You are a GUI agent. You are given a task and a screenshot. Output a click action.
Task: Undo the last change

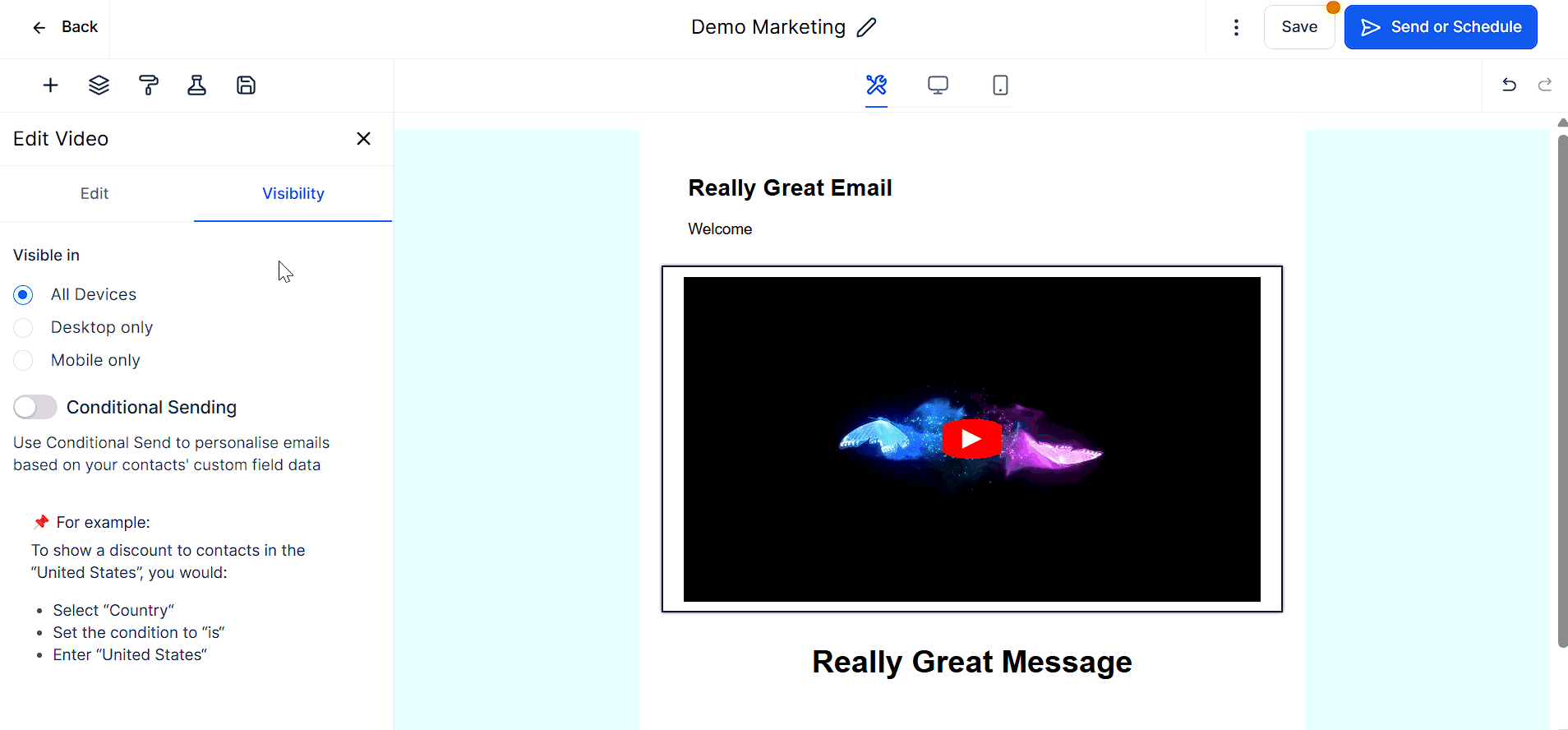tap(1509, 85)
